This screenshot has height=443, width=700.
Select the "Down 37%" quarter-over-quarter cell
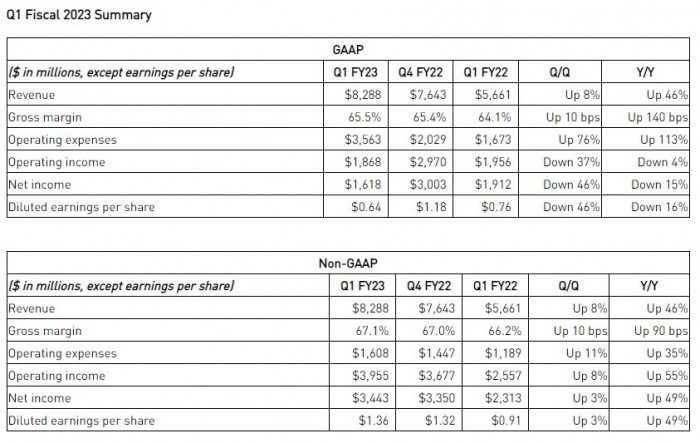point(572,162)
